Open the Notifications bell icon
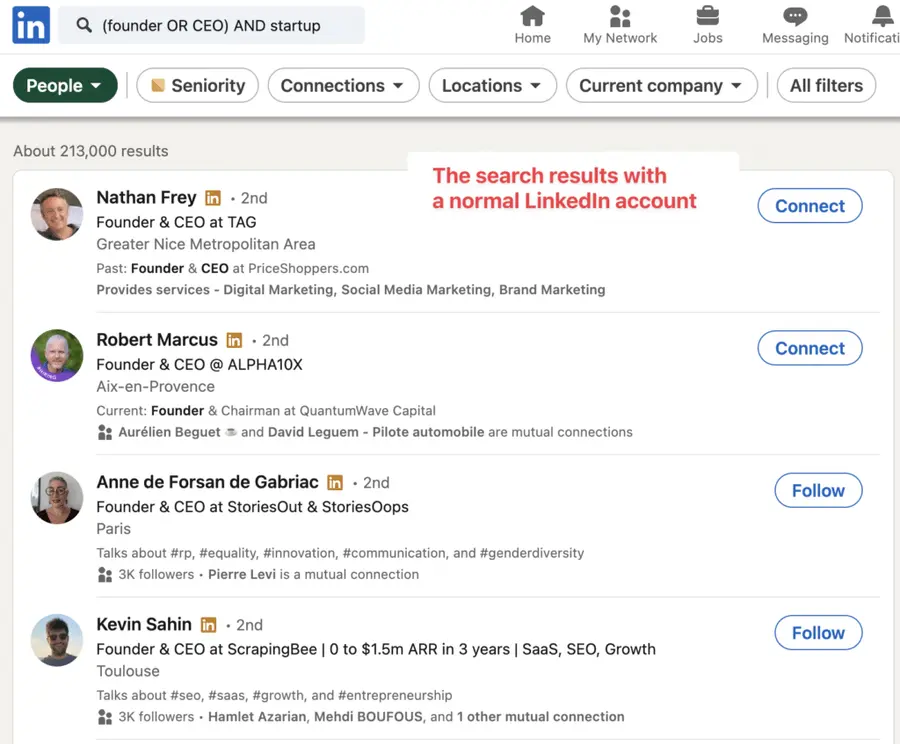Viewport: 900px width, 744px height. pos(880,17)
